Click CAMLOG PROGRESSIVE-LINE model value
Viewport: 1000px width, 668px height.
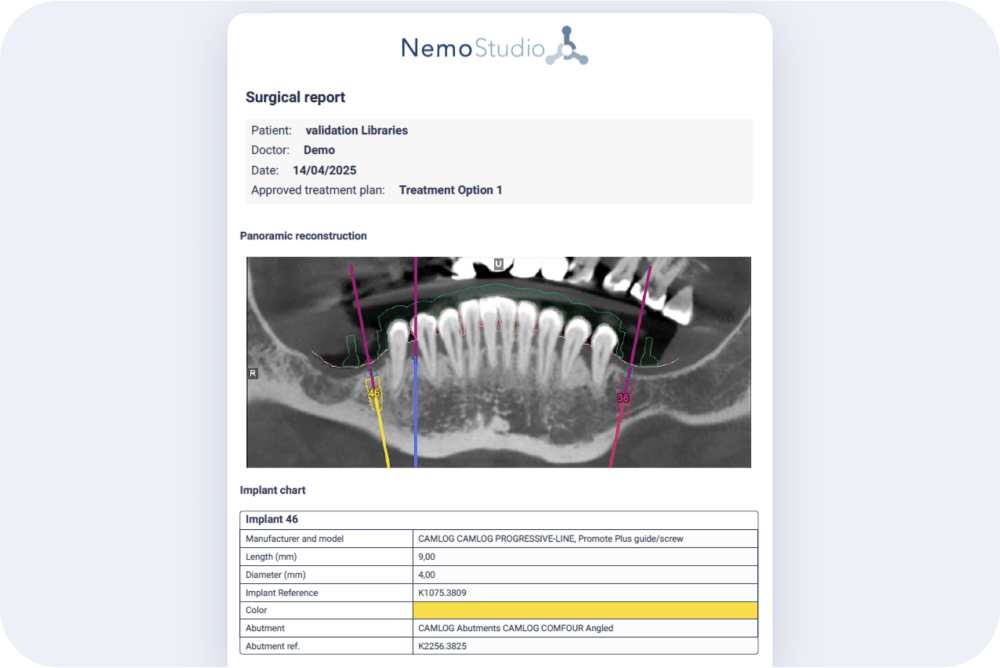tap(550, 538)
